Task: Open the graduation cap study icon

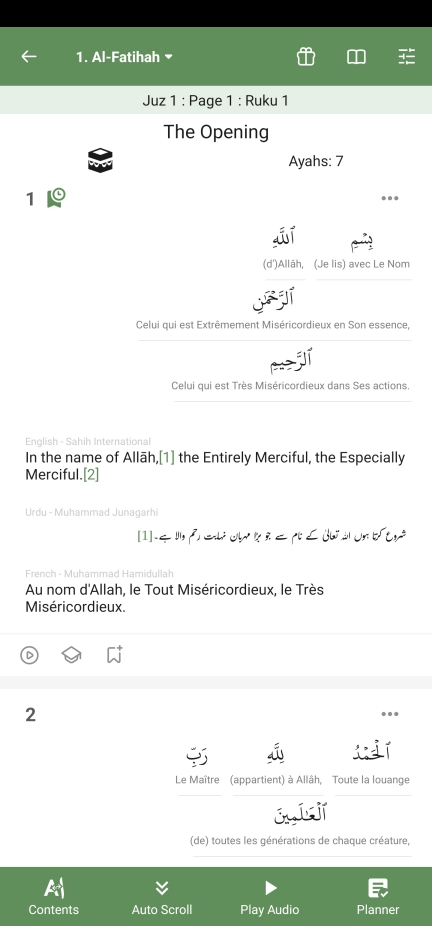Action: (x=71, y=655)
